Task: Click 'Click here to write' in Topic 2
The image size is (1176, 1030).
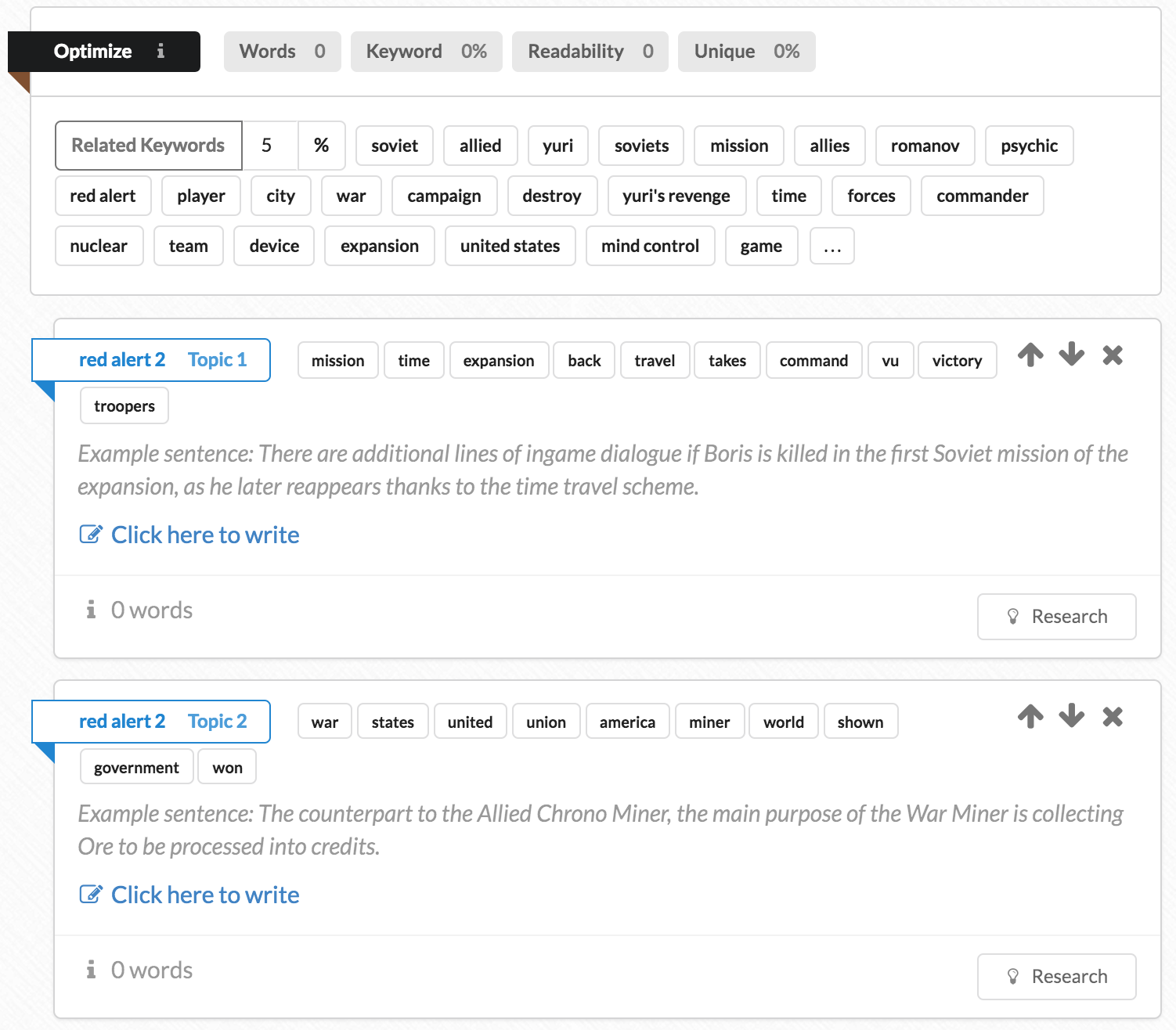Action: (x=205, y=895)
